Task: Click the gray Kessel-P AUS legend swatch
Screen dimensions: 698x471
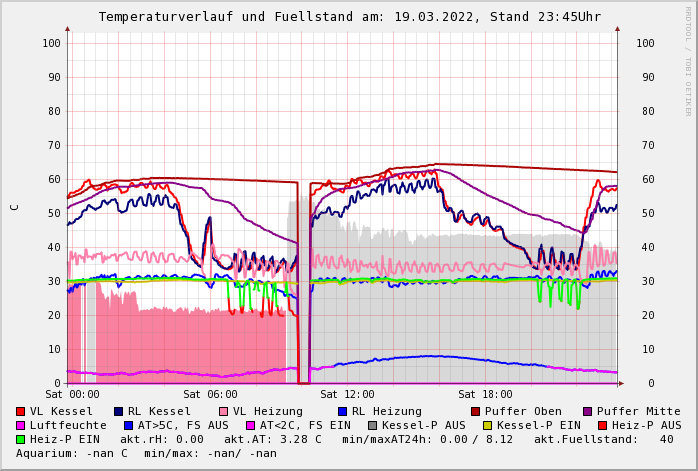Action: click(x=373, y=425)
